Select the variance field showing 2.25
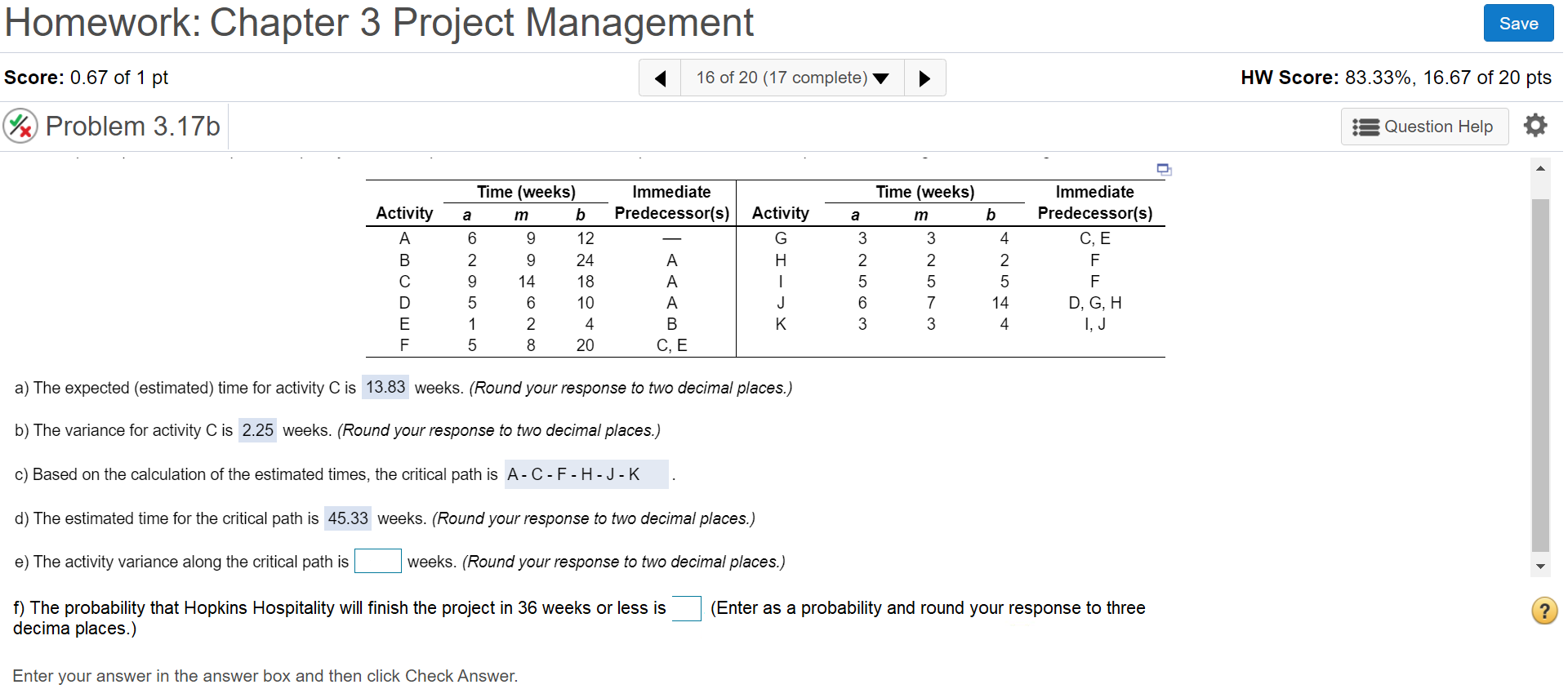Screen dimensions: 1568x698 click(258, 430)
